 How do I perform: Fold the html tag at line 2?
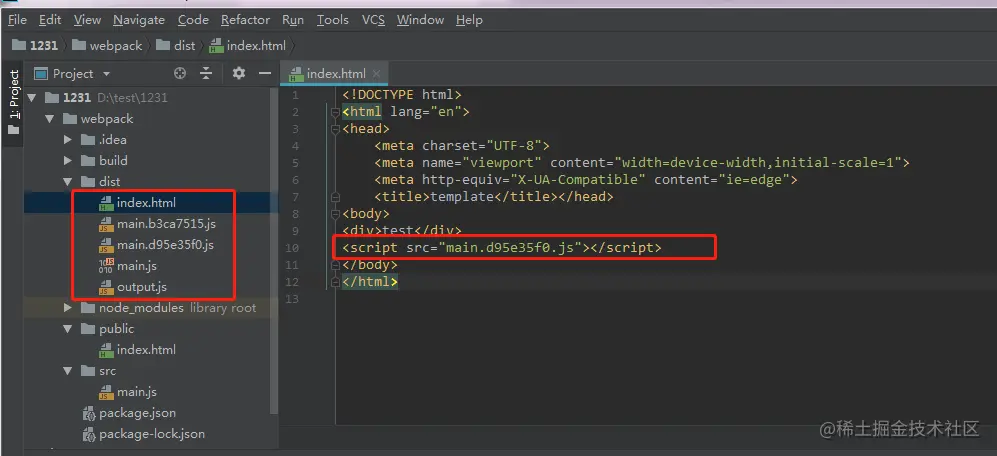pyautogui.click(x=336, y=112)
